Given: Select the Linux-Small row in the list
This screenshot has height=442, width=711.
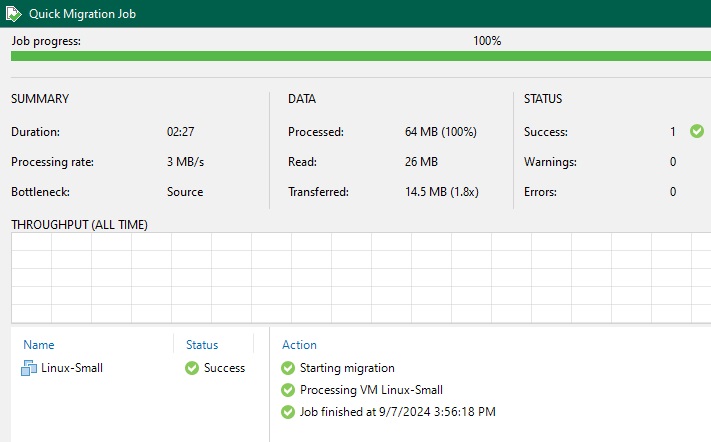Looking at the screenshot, I should 72,368.
